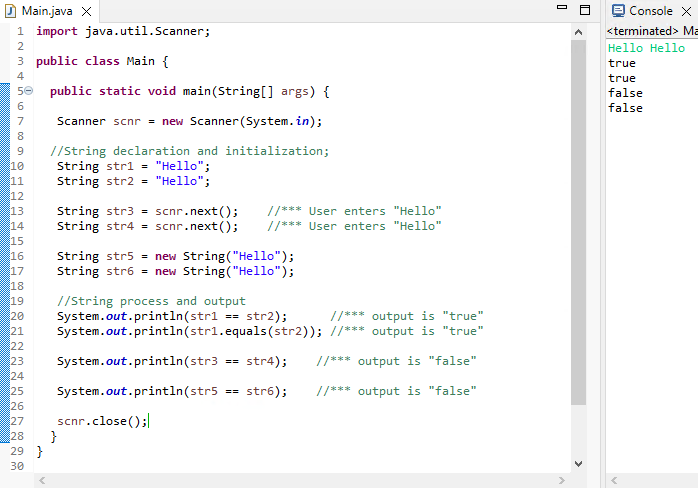Click the editor vertical scrollbar down arrow
This screenshot has width=698, height=488.
click(578, 464)
